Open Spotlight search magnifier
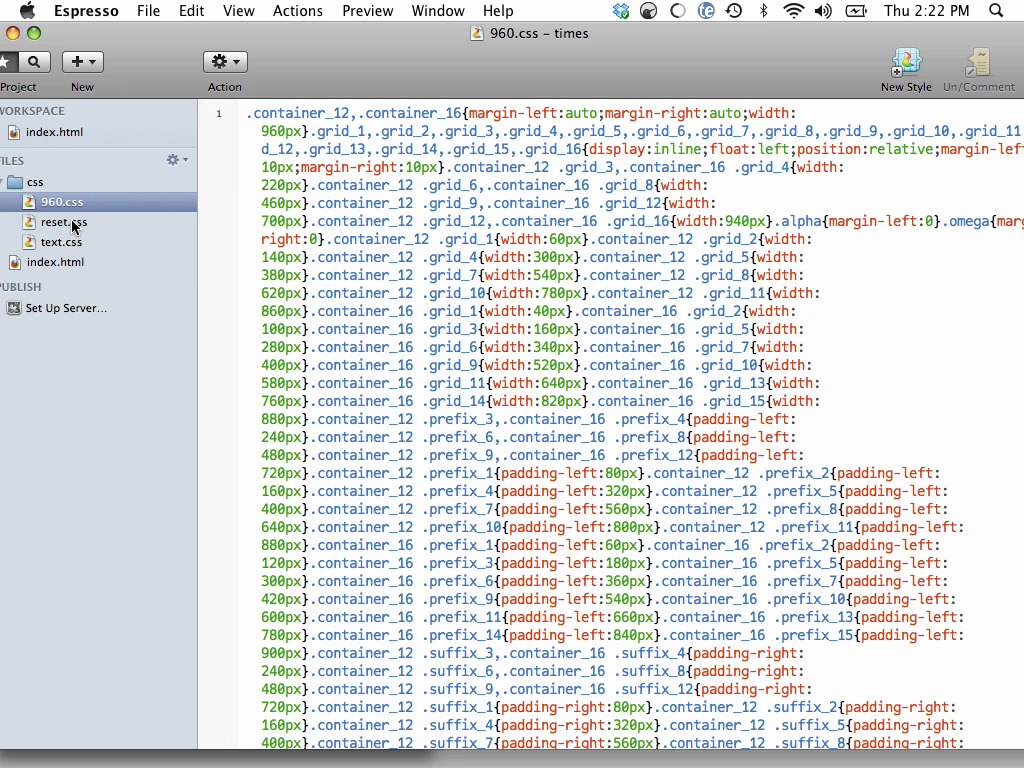Image resolution: width=1024 pixels, height=768 pixels. [x=996, y=10]
